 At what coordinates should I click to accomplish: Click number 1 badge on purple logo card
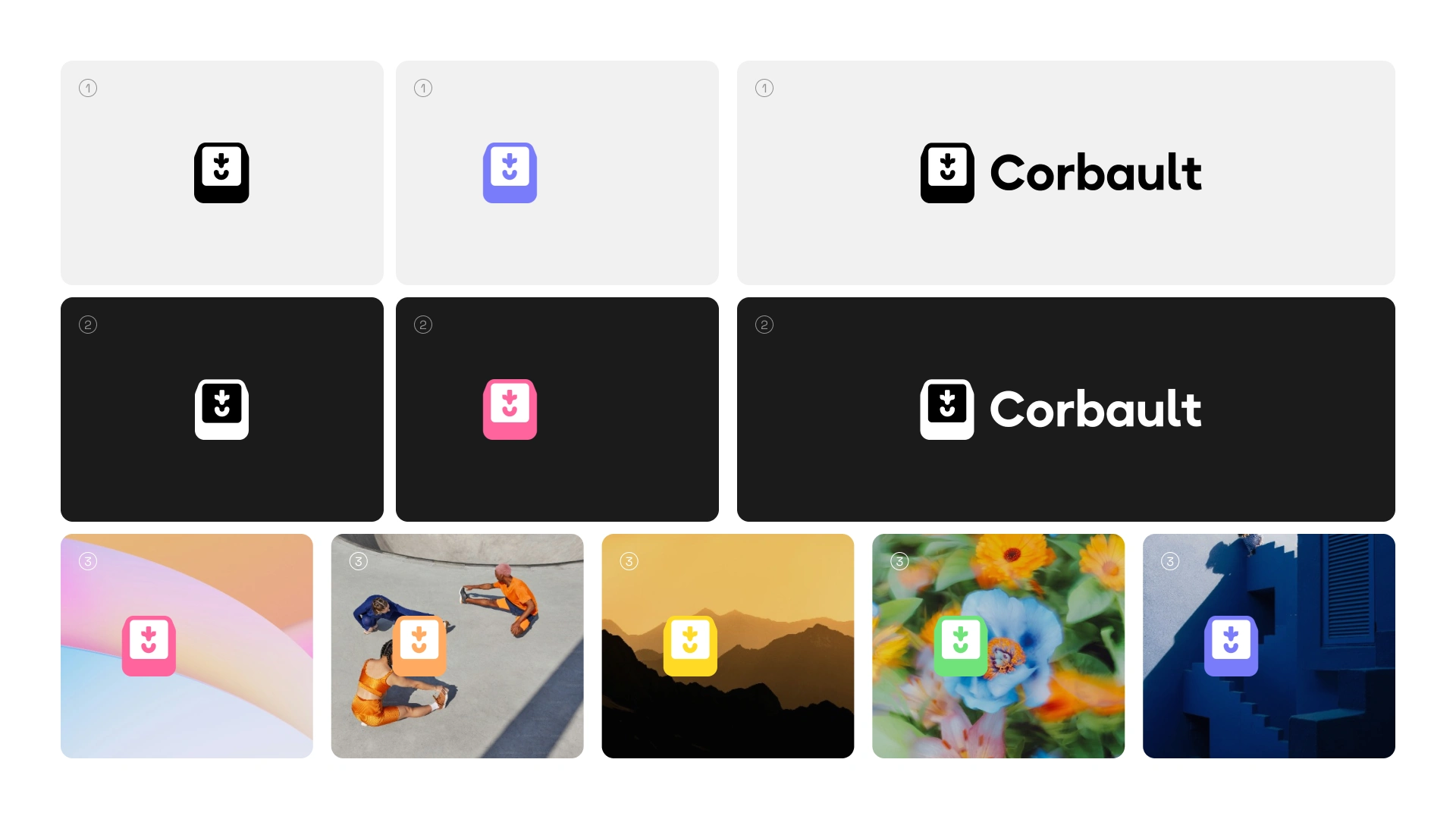click(x=423, y=88)
